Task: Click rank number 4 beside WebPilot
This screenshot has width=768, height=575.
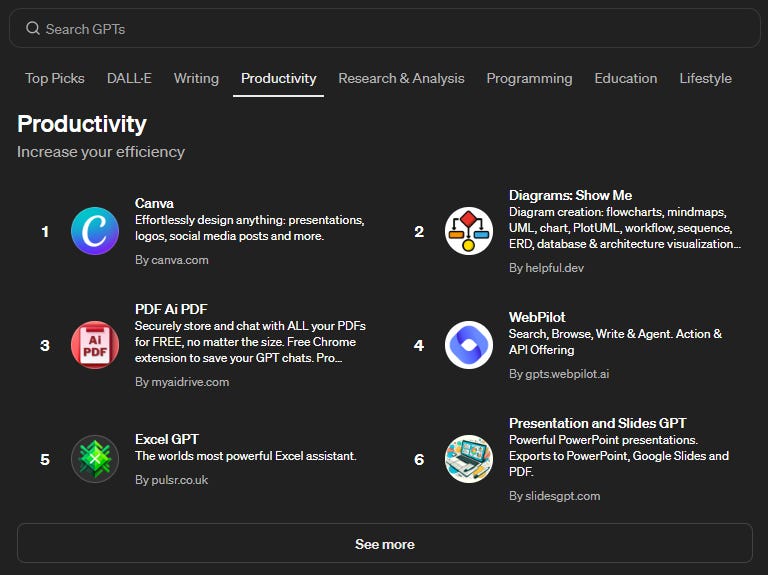Action: 419,345
